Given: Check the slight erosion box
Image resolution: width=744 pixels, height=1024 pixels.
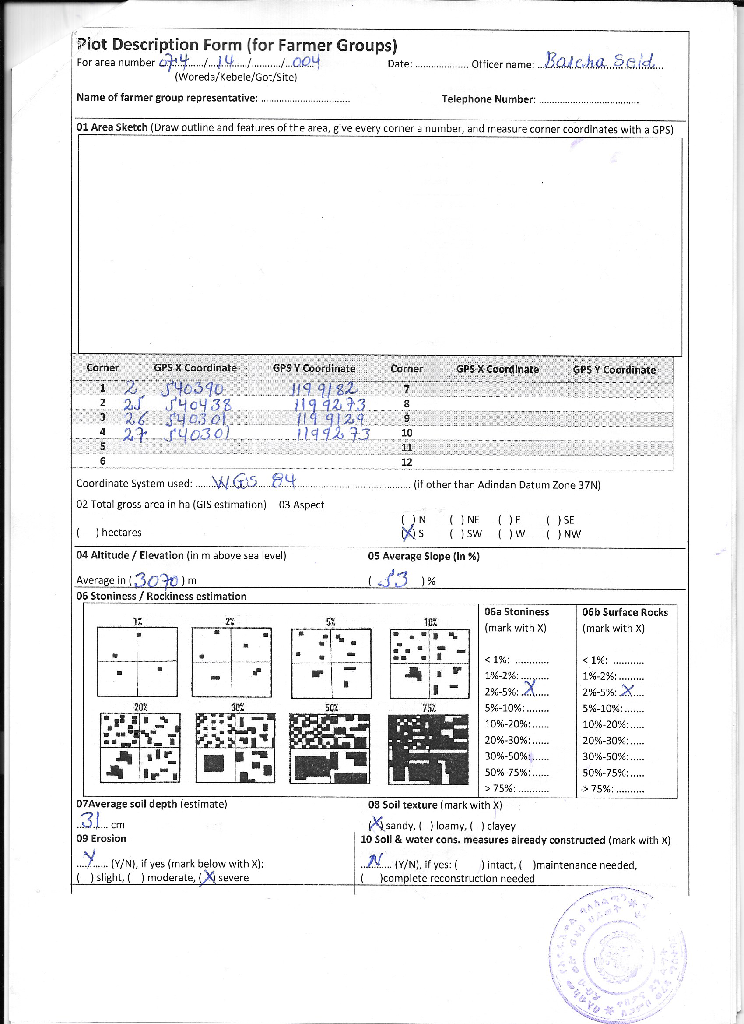Looking at the screenshot, I should pyautogui.click(x=85, y=878).
